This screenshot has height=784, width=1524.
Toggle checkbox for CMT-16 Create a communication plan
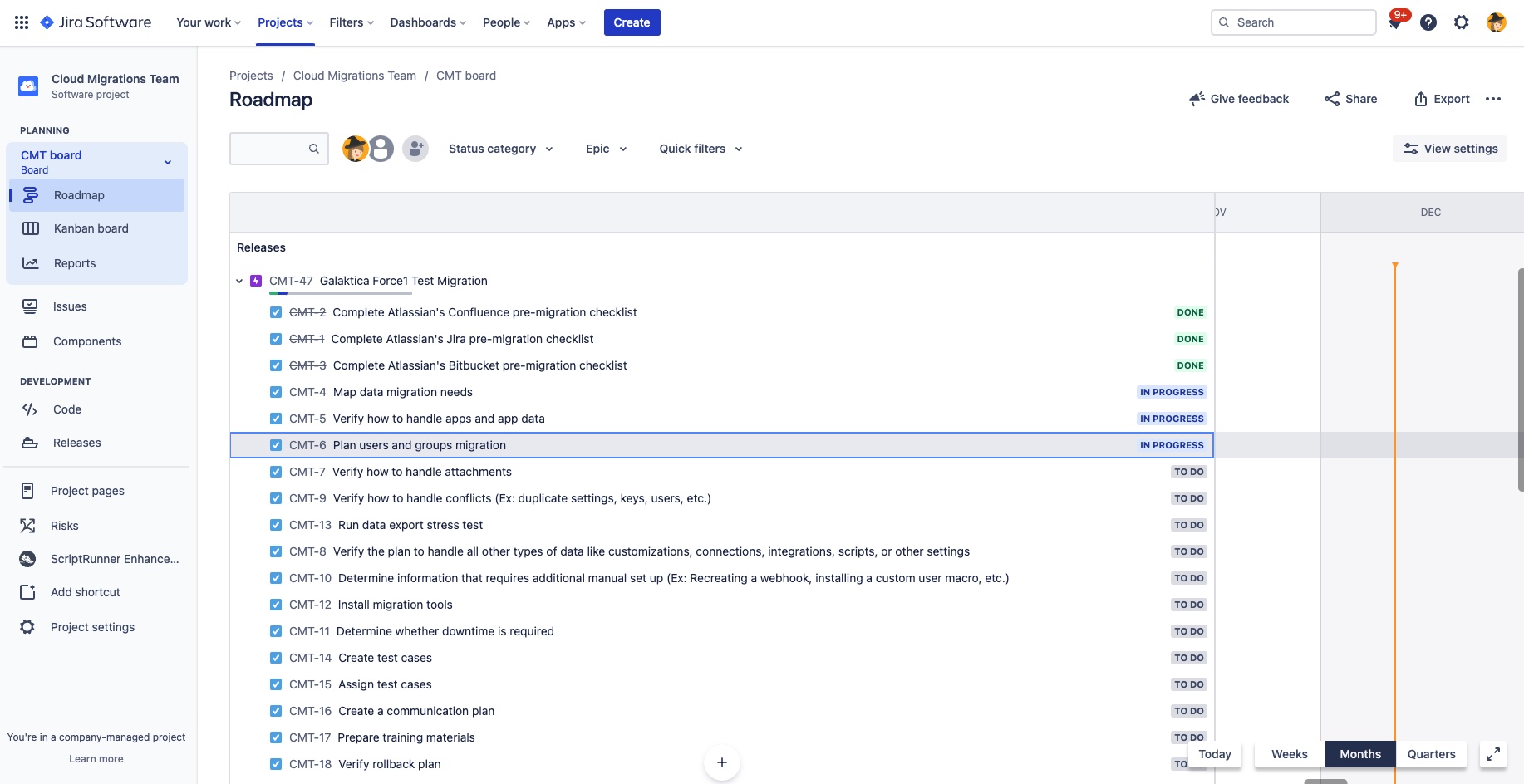276,711
